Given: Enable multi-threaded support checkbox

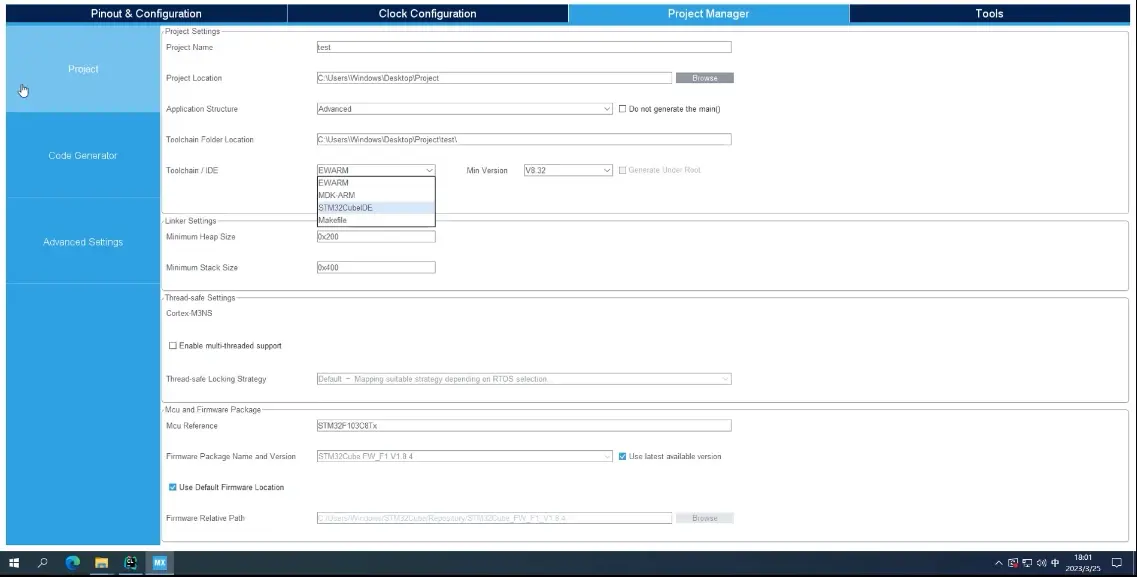Looking at the screenshot, I should tap(173, 346).
